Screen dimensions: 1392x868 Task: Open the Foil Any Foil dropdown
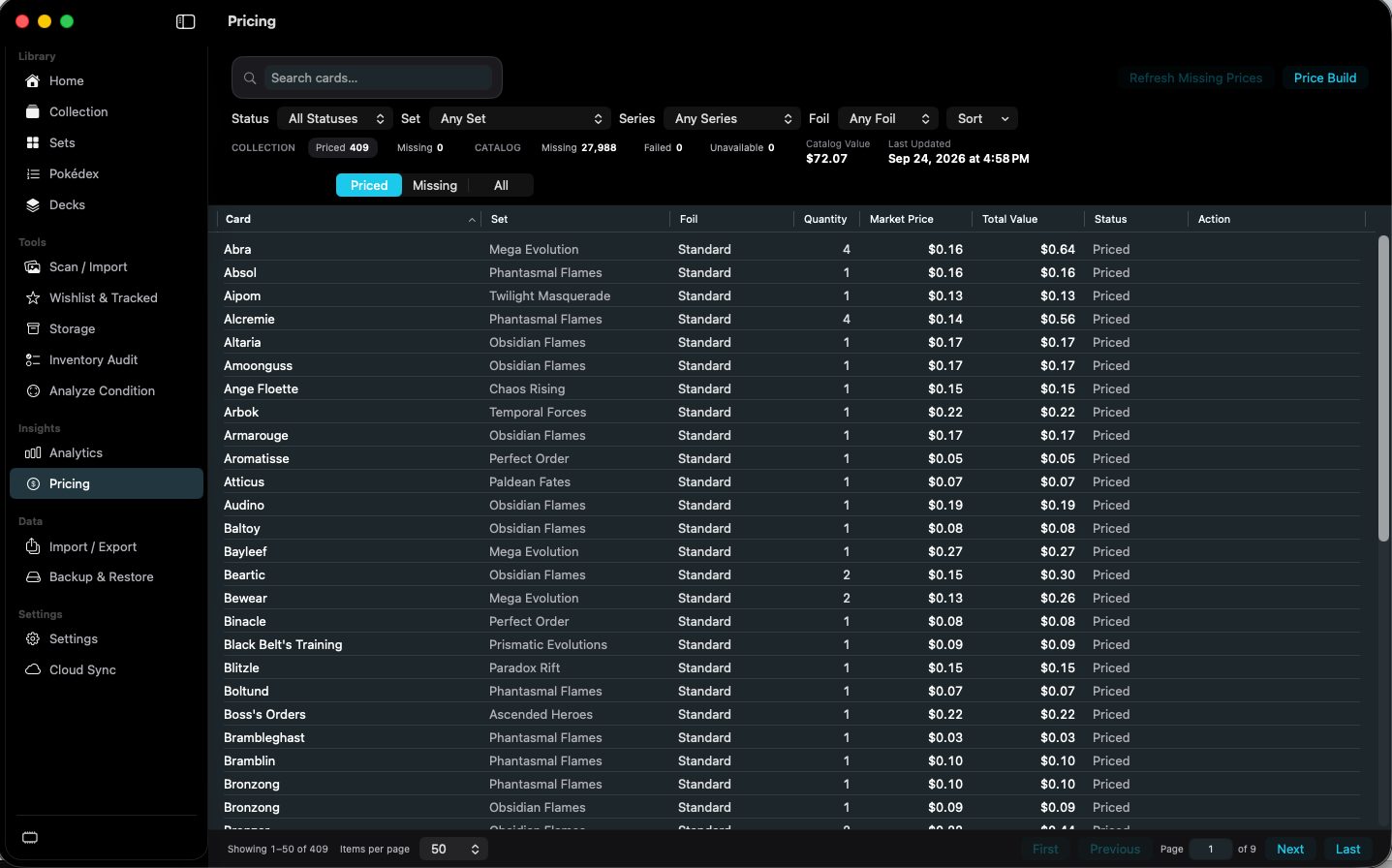tap(888, 118)
